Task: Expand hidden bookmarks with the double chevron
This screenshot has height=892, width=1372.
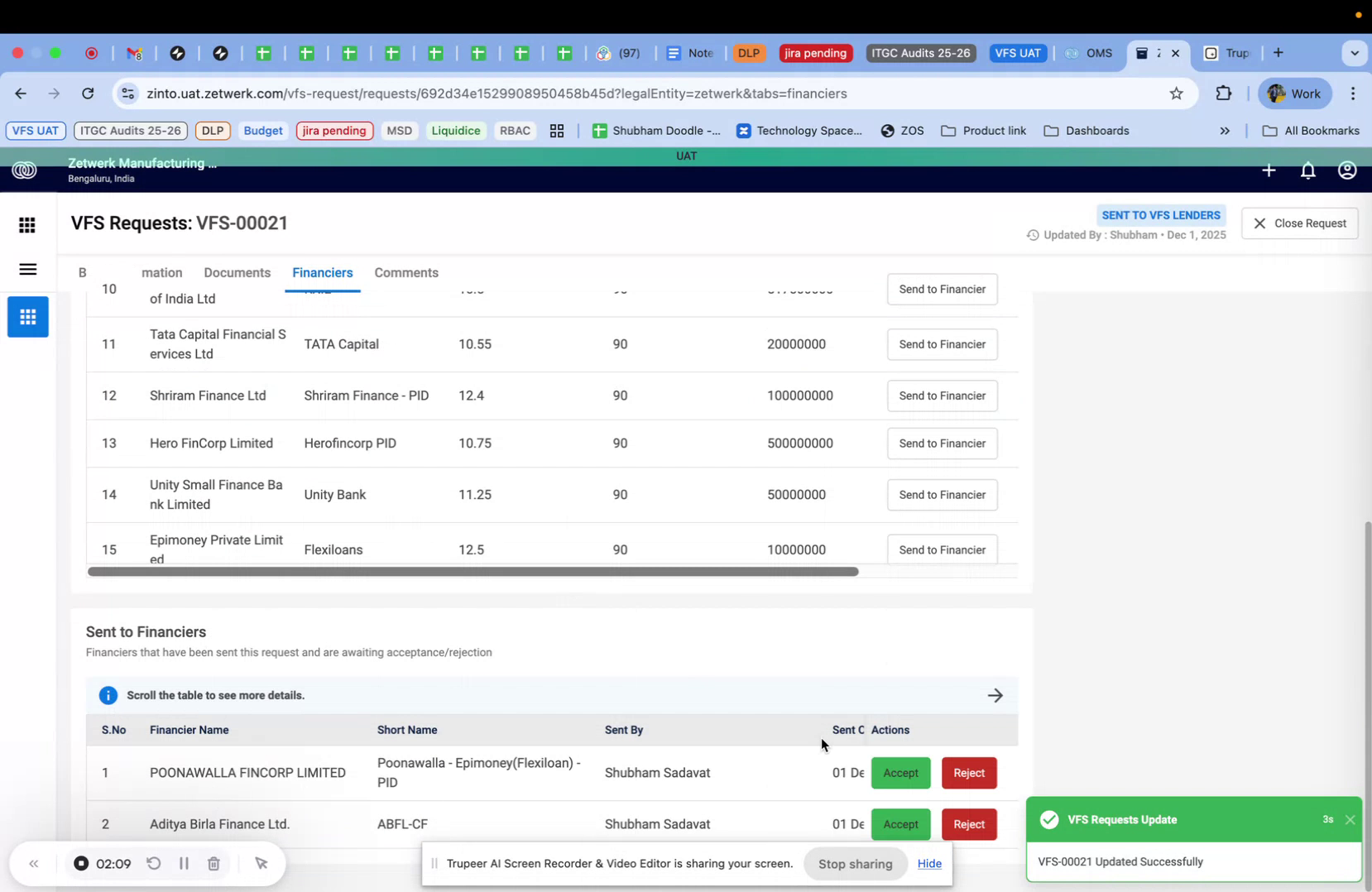Action: tap(1225, 131)
